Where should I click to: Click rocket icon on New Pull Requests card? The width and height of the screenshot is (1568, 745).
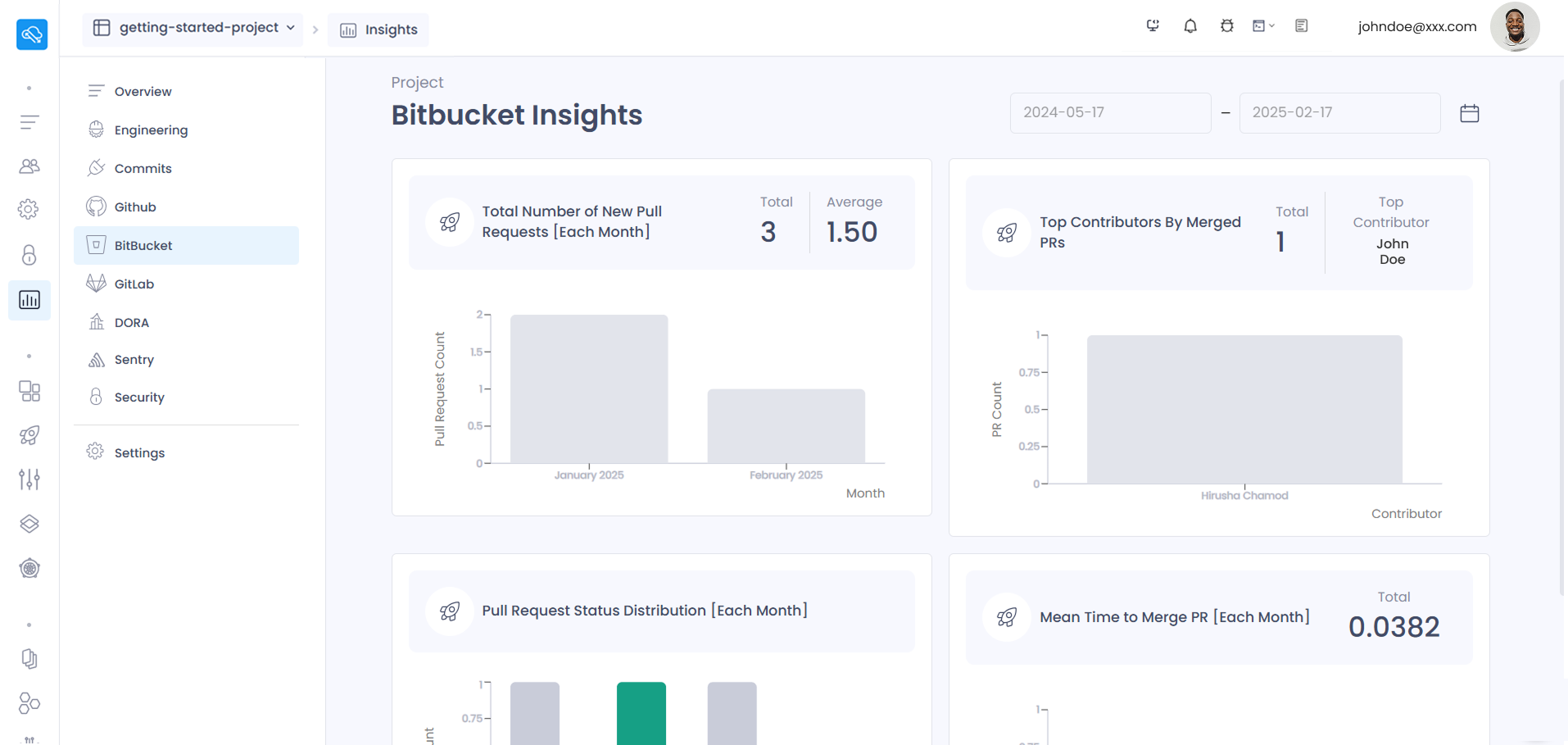[x=450, y=222]
